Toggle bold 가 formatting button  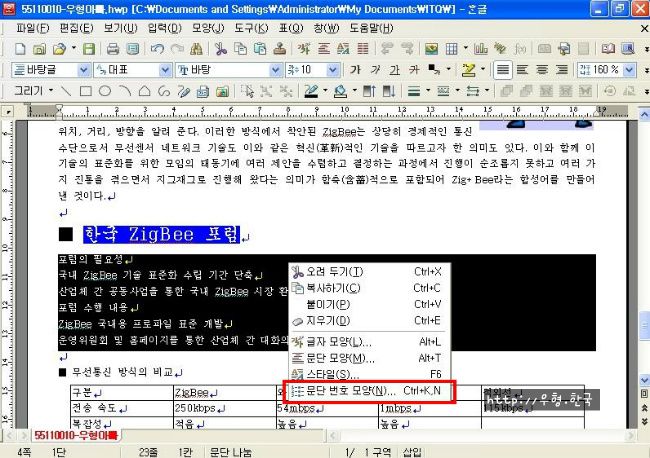click(355, 70)
